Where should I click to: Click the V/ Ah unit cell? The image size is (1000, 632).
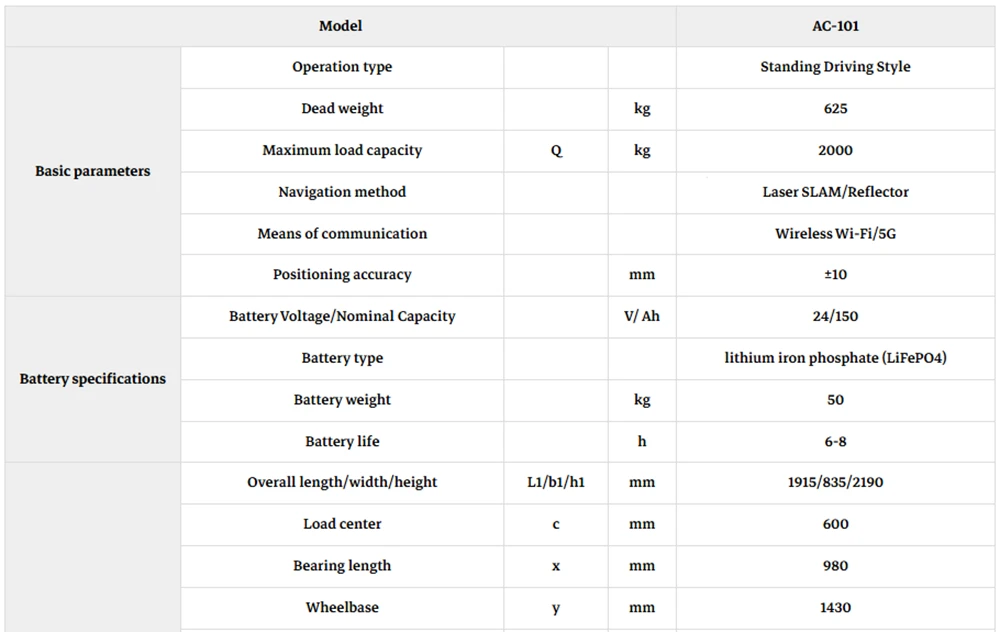pos(642,316)
